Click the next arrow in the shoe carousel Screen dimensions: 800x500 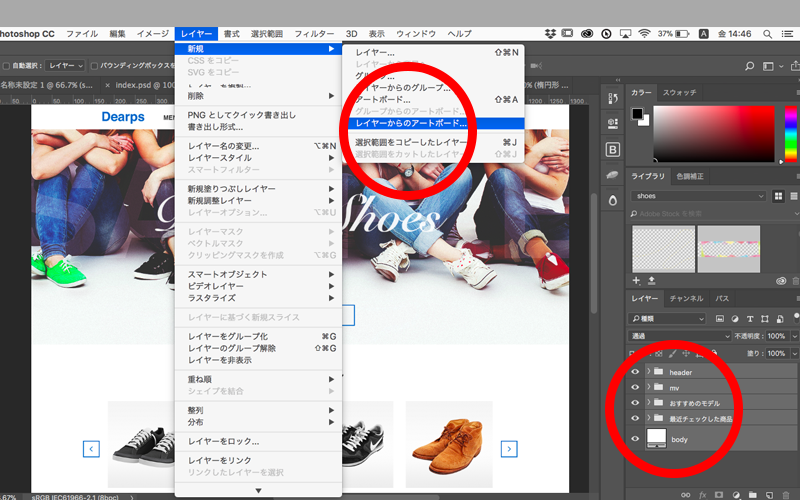click(509, 449)
